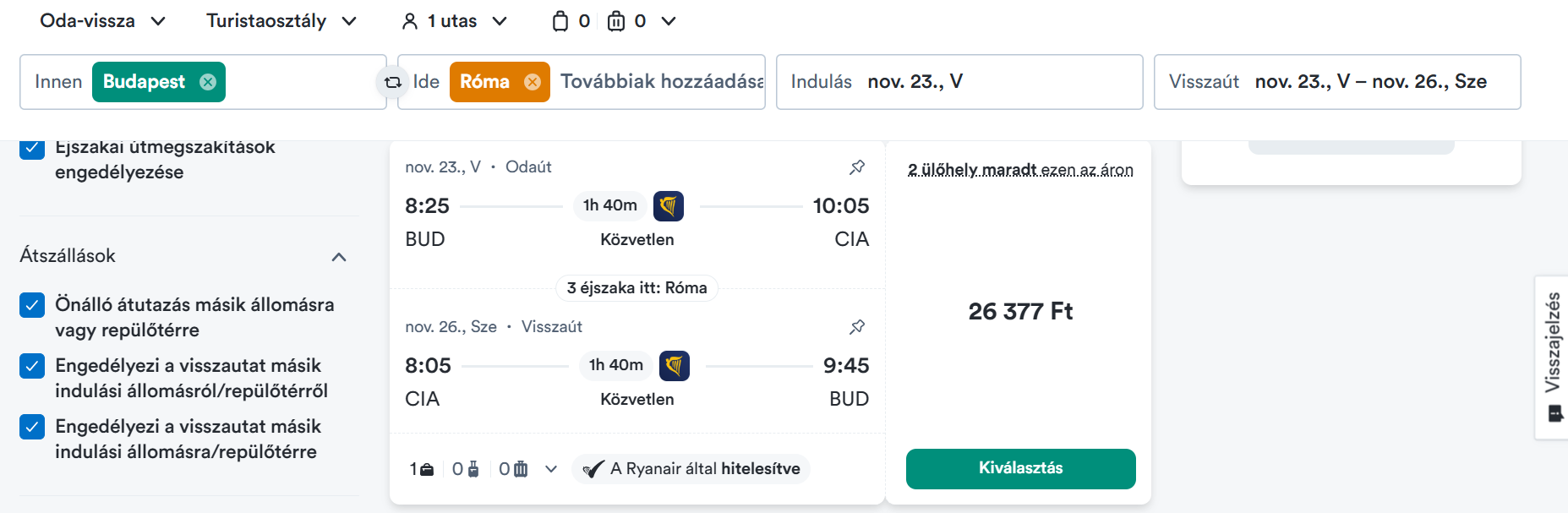Uncheck visszautat másik indulási állomásra checkbox
The image size is (1568, 513).
coord(32,427)
